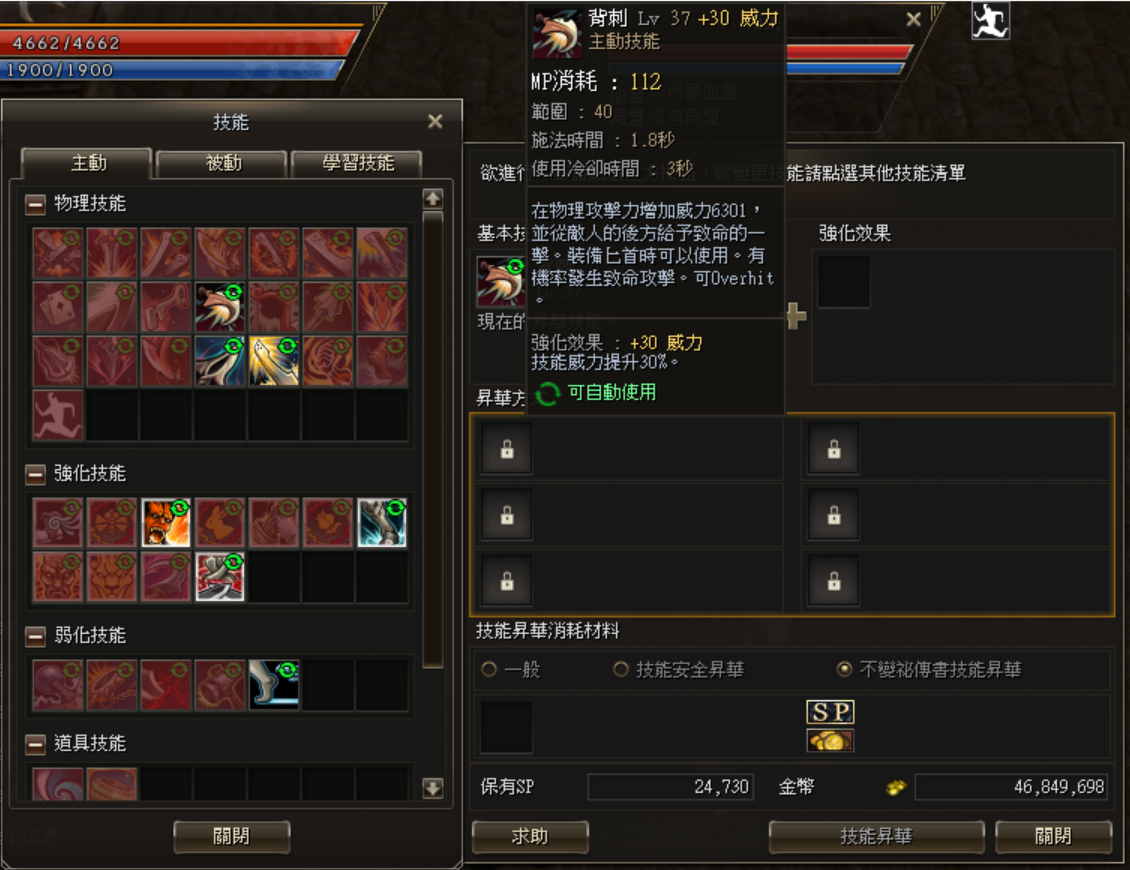Image resolution: width=1130 pixels, height=870 pixels.
Task: Click the 技能昇華 button
Action: [x=876, y=837]
